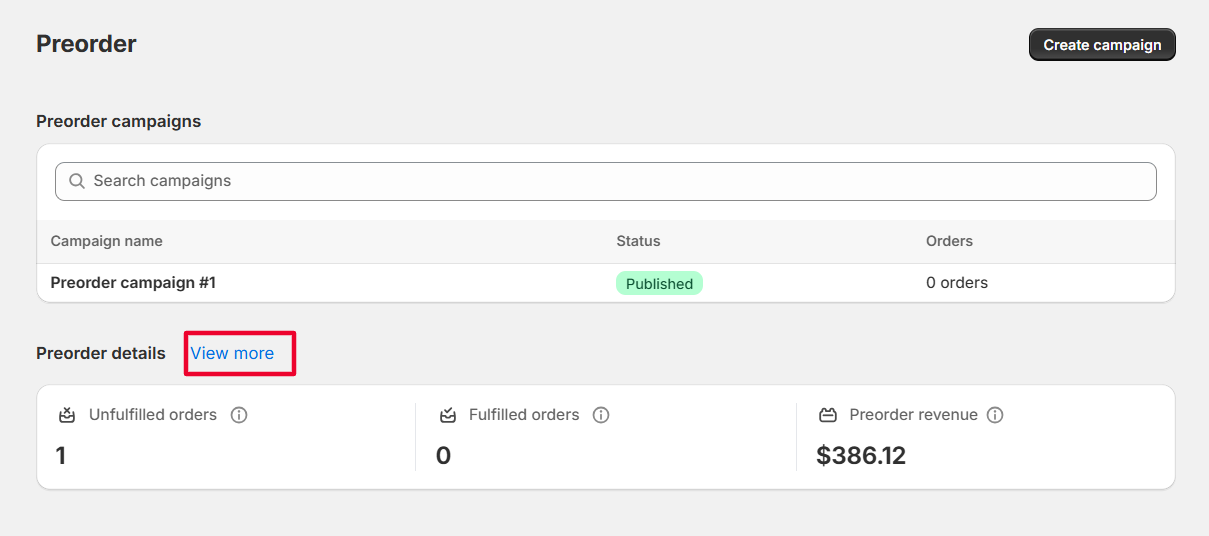Click the Unfulfilled orders inbox icon

[x=67, y=415]
